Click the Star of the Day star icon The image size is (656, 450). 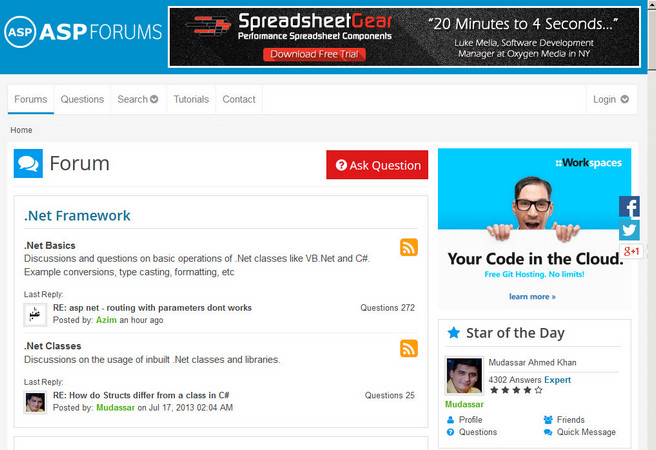454,333
